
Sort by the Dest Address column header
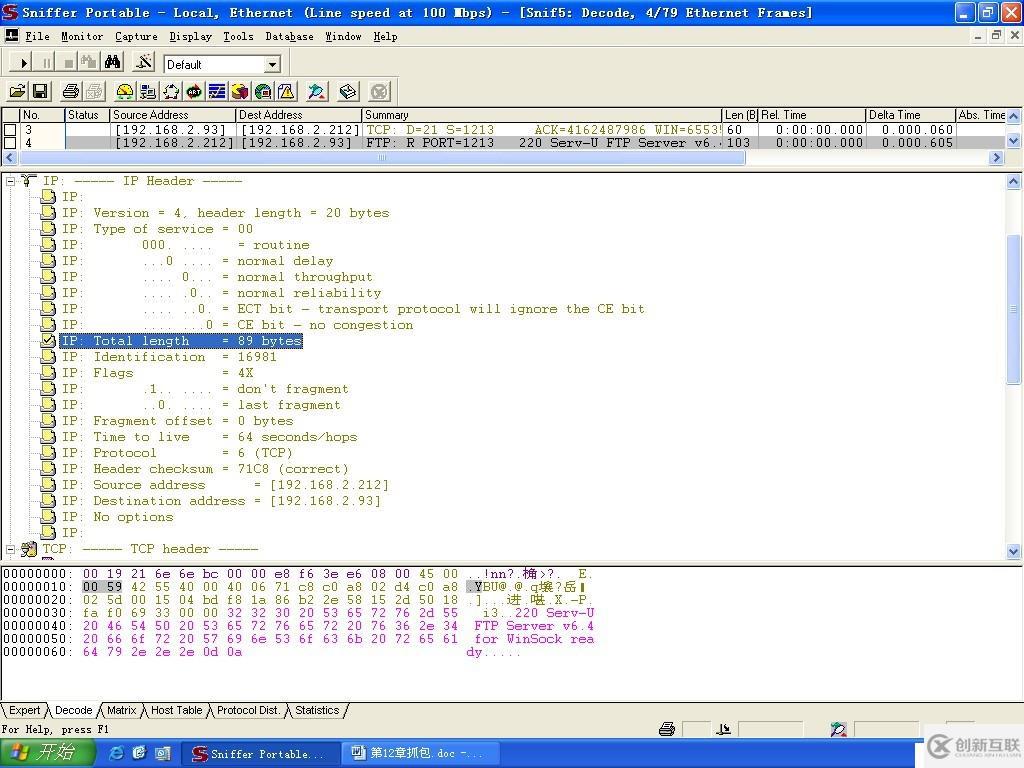pyautogui.click(x=298, y=115)
